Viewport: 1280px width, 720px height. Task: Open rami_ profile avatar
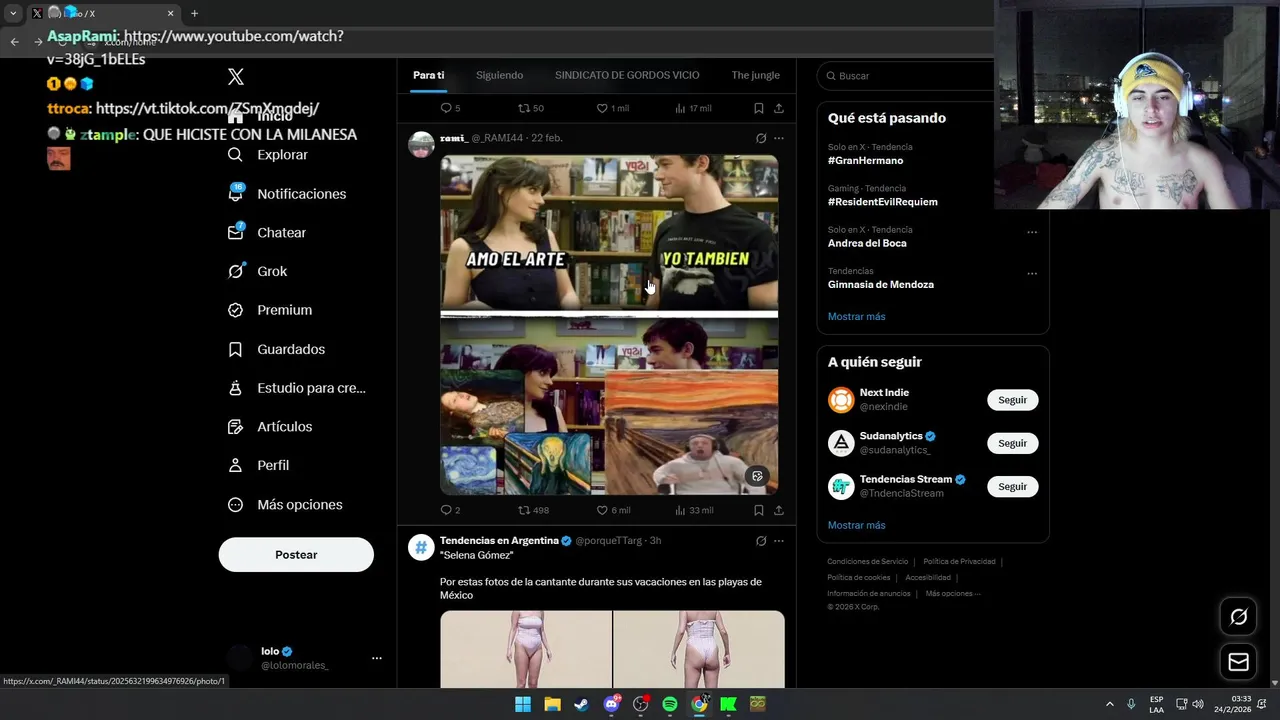tap(421, 145)
